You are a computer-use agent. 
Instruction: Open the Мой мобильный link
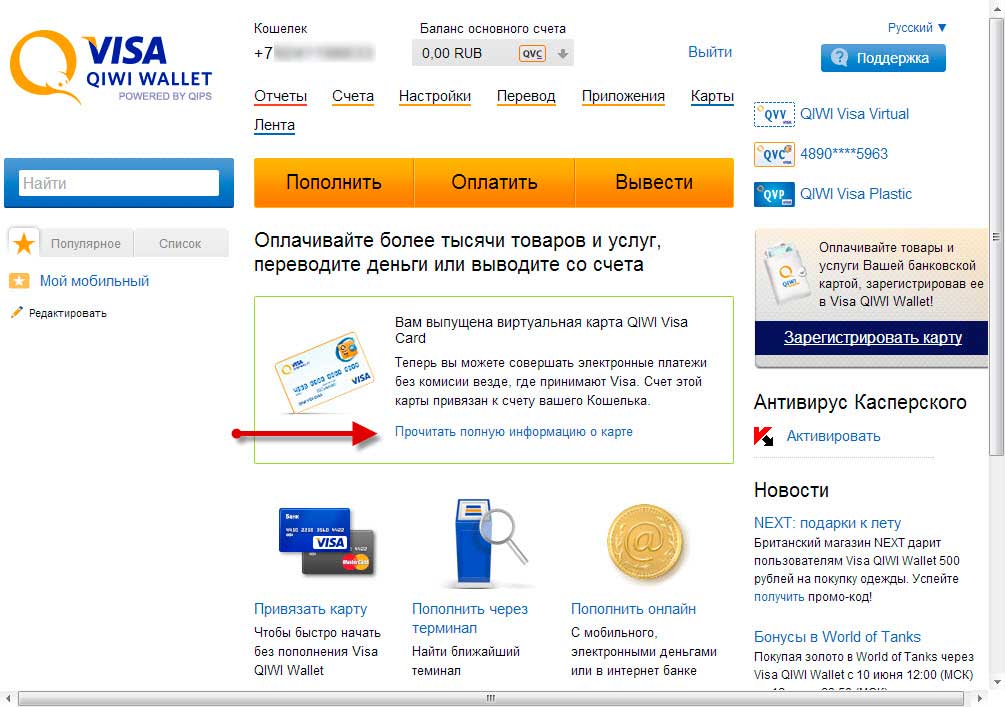(x=94, y=281)
